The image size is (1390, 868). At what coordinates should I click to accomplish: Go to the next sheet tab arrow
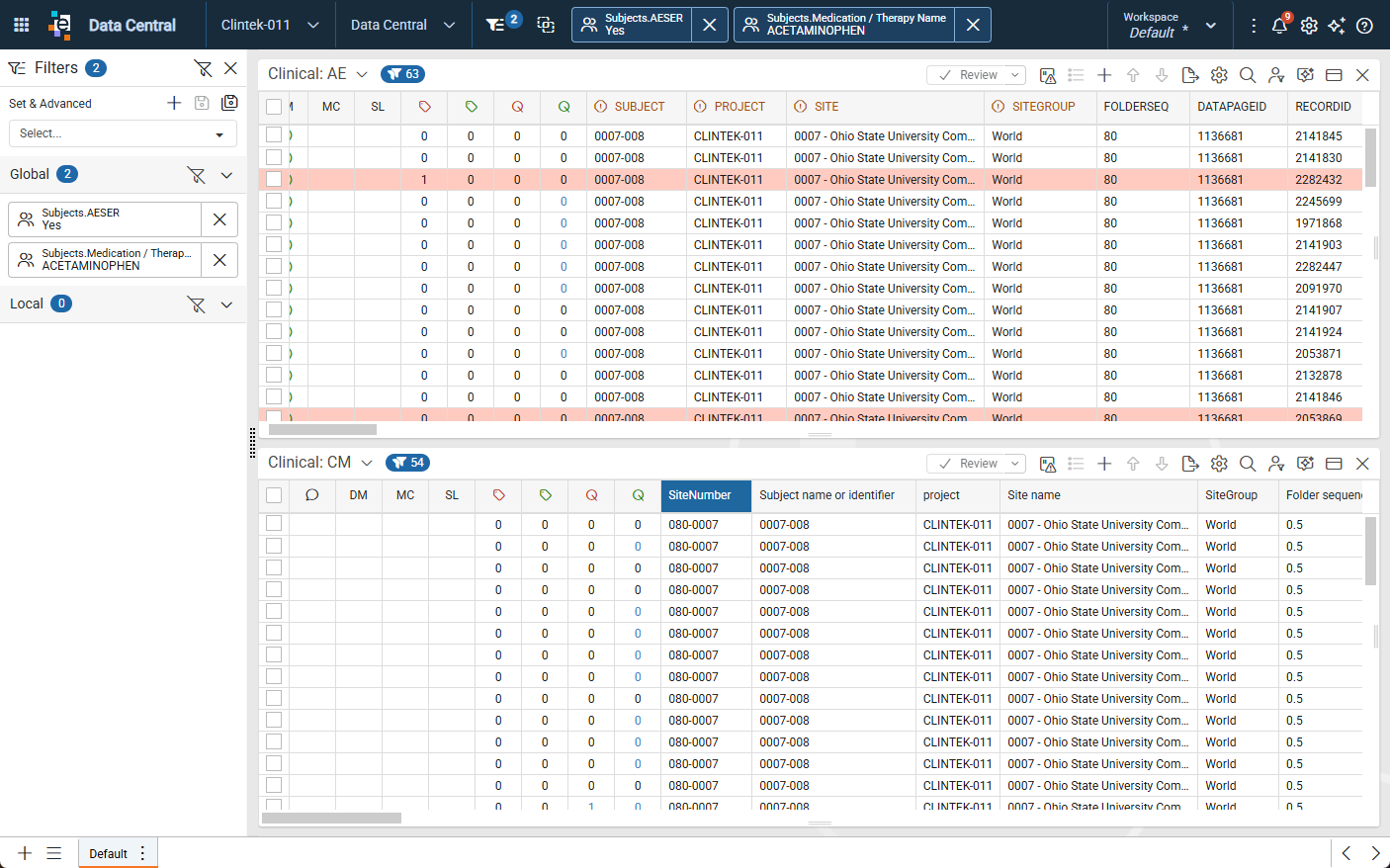tap(1375, 853)
